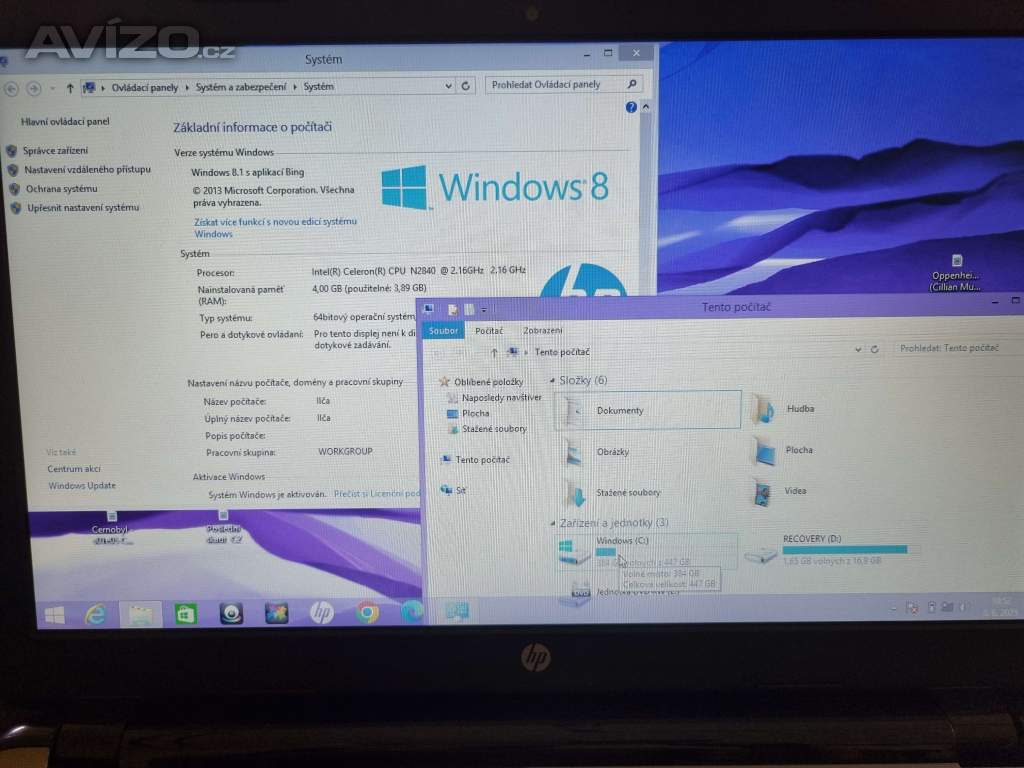Screen dimensions: 1024x768
Task: Open the colorful photo app taskbar icon
Action: (x=276, y=613)
